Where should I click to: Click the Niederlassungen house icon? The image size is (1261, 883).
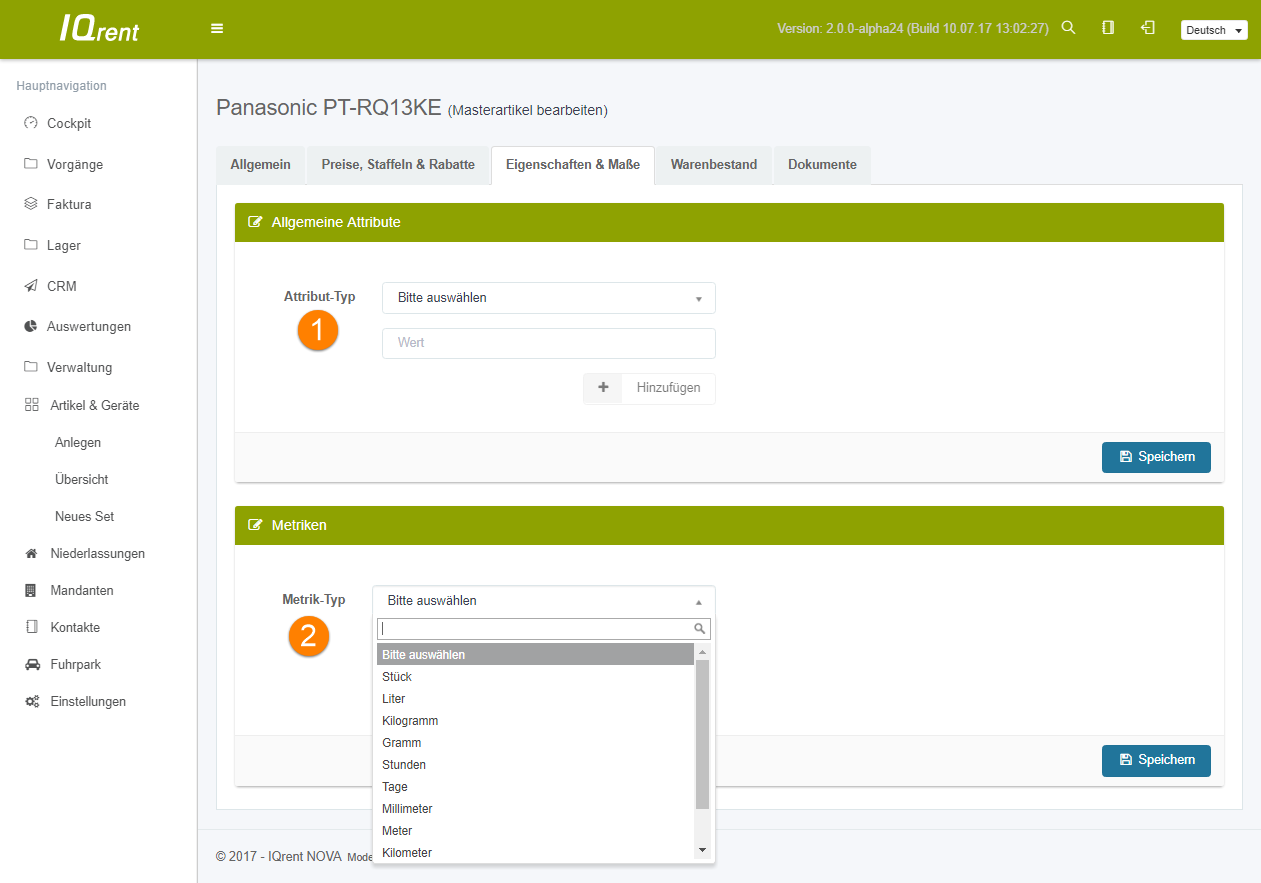31,553
